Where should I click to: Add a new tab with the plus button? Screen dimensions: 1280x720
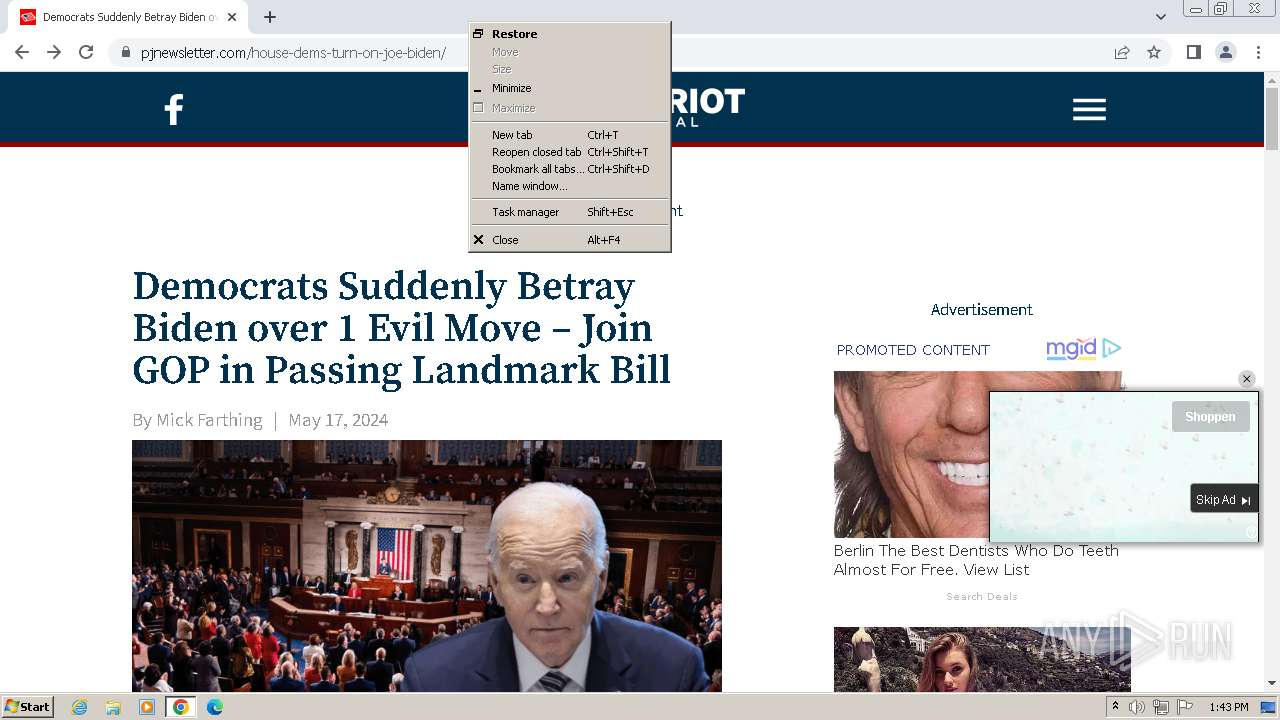pyautogui.click(x=270, y=17)
